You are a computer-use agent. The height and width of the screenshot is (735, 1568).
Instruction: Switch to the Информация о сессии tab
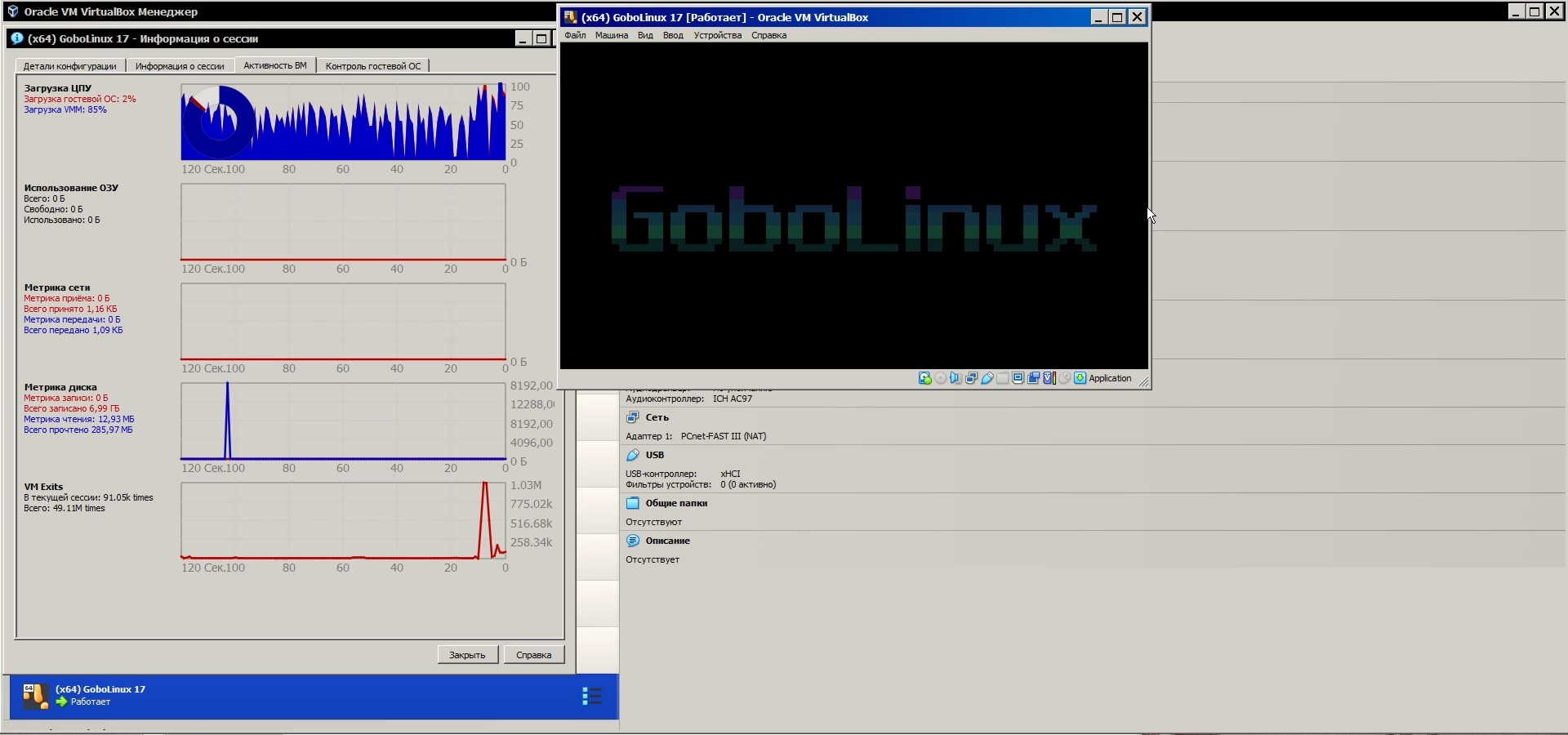point(180,66)
